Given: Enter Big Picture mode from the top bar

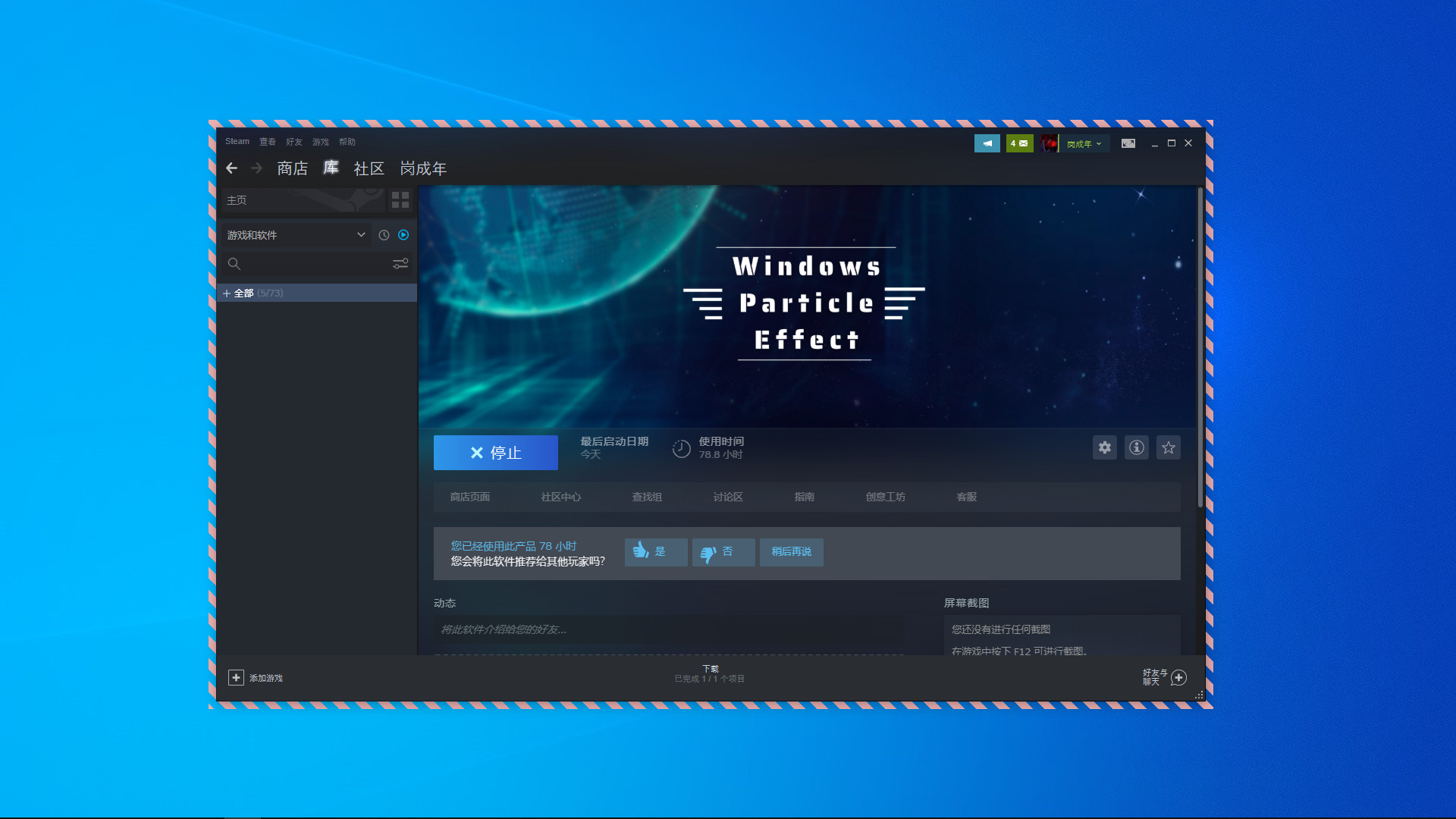Looking at the screenshot, I should (x=1128, y=143).
